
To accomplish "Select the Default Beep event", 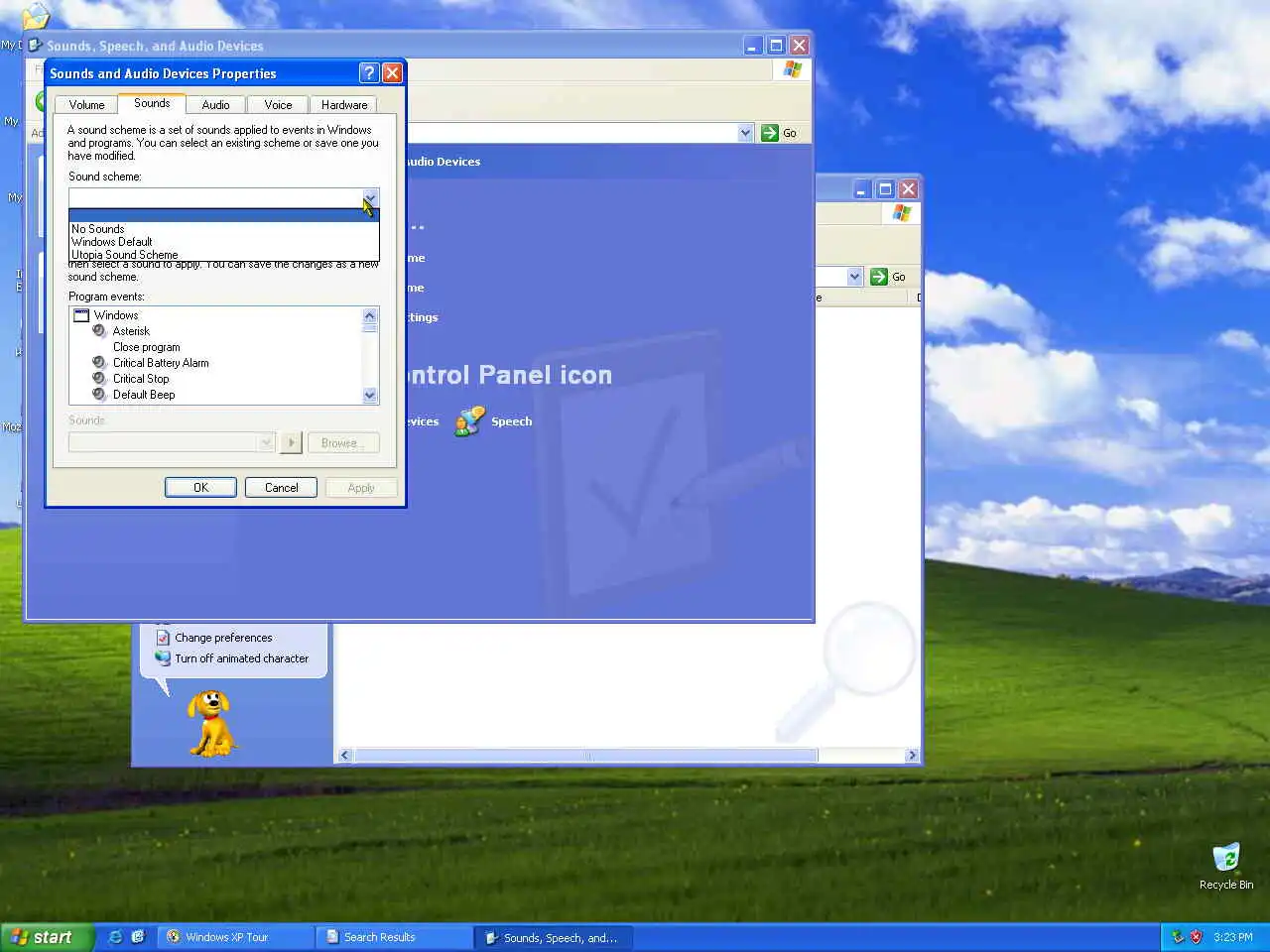I will (x=144, y=395).
